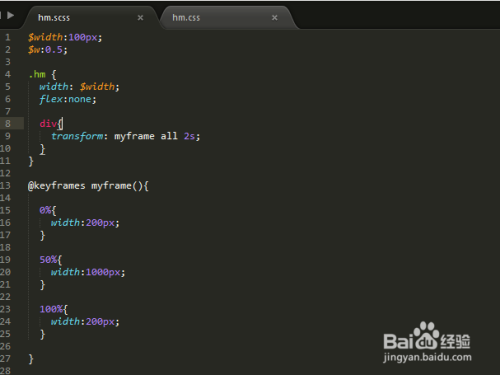
Task: Click line number 13 in gutter
Action: (x=5, y=186)
